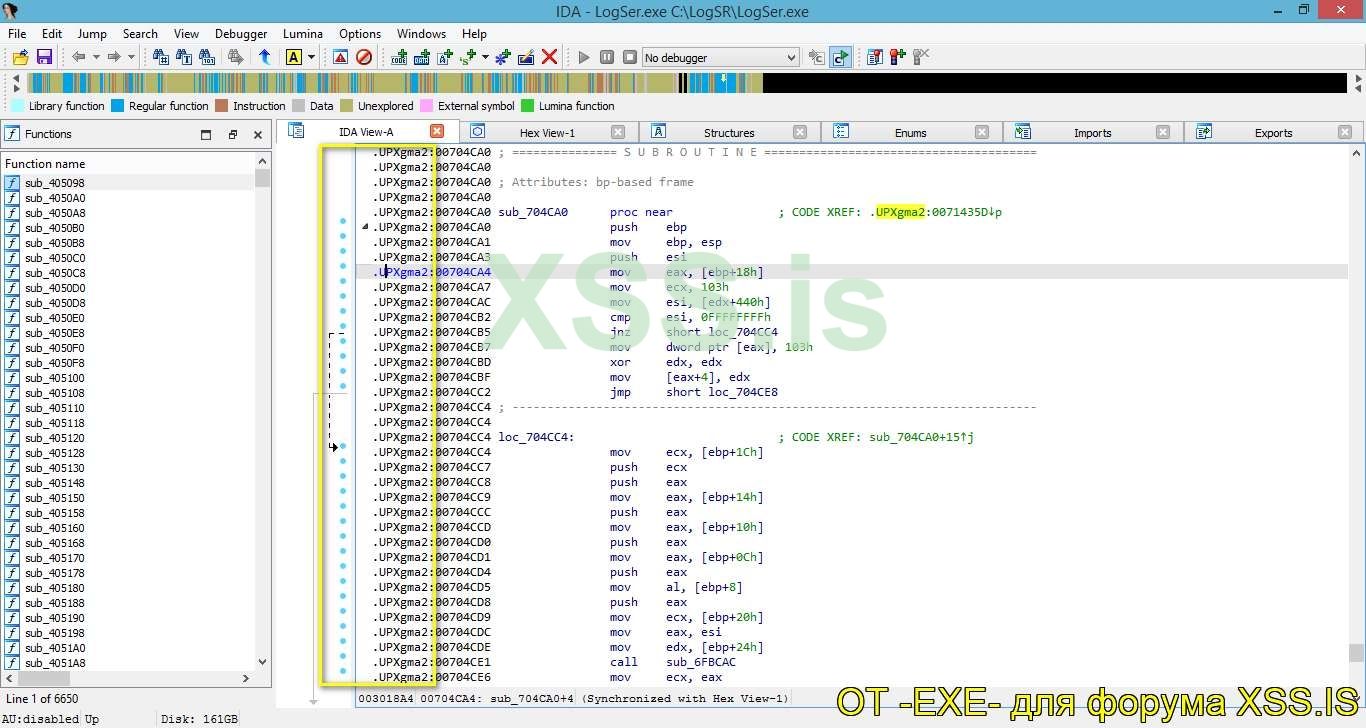Click the Function name column header

(128, 163)
